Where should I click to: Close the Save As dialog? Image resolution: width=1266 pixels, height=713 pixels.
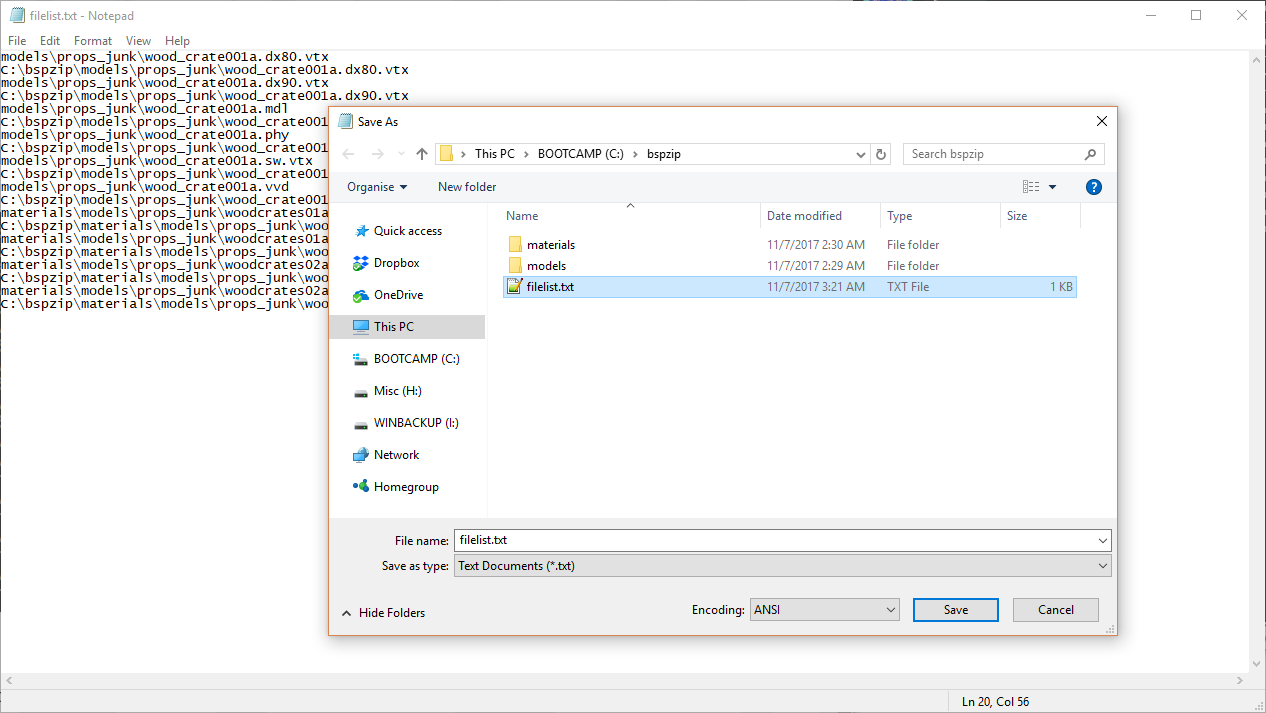tap(1101, 121)
